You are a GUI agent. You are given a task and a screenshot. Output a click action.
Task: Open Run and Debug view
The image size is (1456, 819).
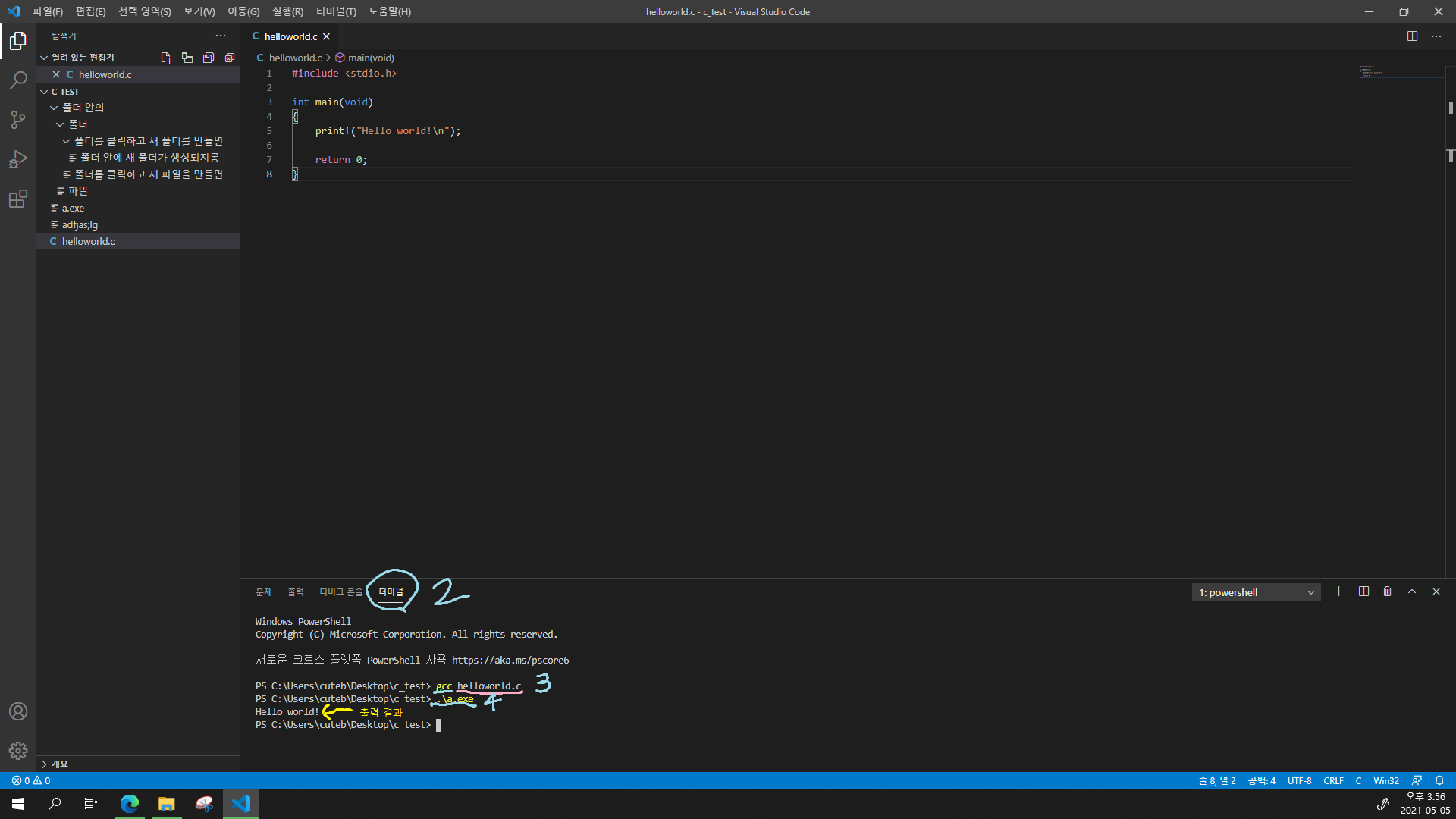18,159
